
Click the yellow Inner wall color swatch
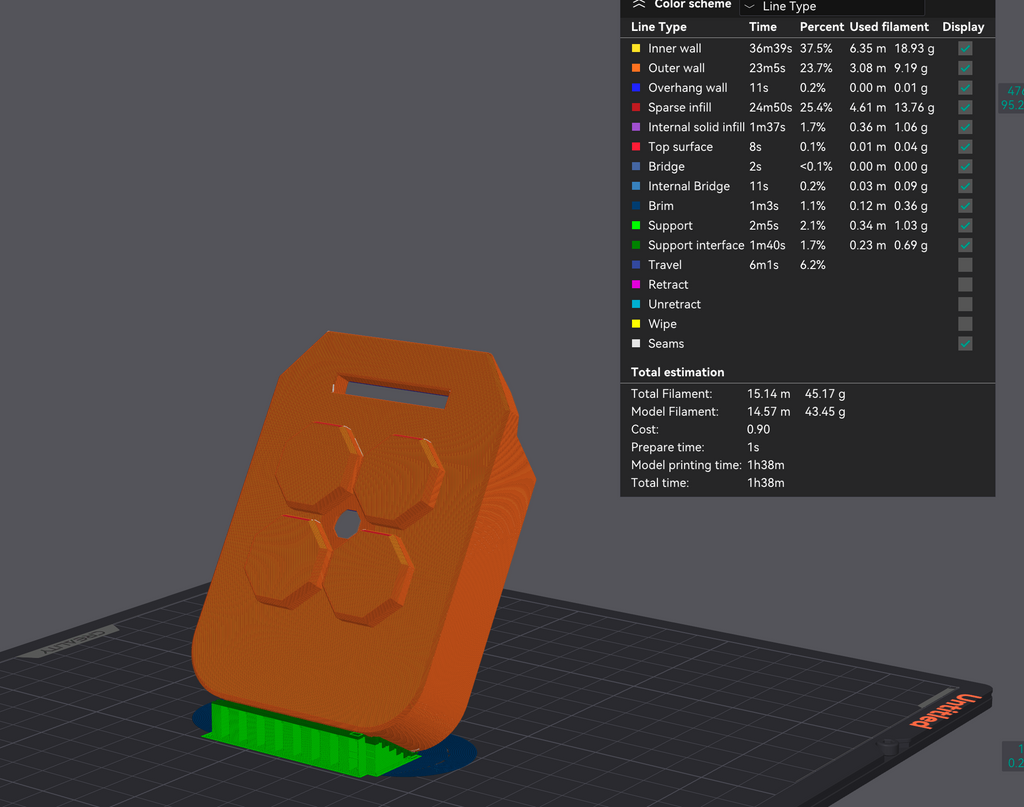[x=636, y=48]
